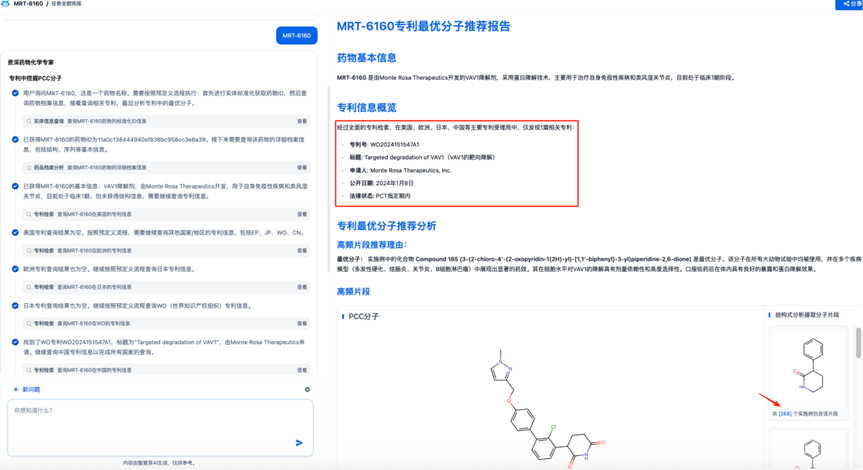
Task: Click search icon of 在WO的专利信息 row
Action: tap(29, 324)
